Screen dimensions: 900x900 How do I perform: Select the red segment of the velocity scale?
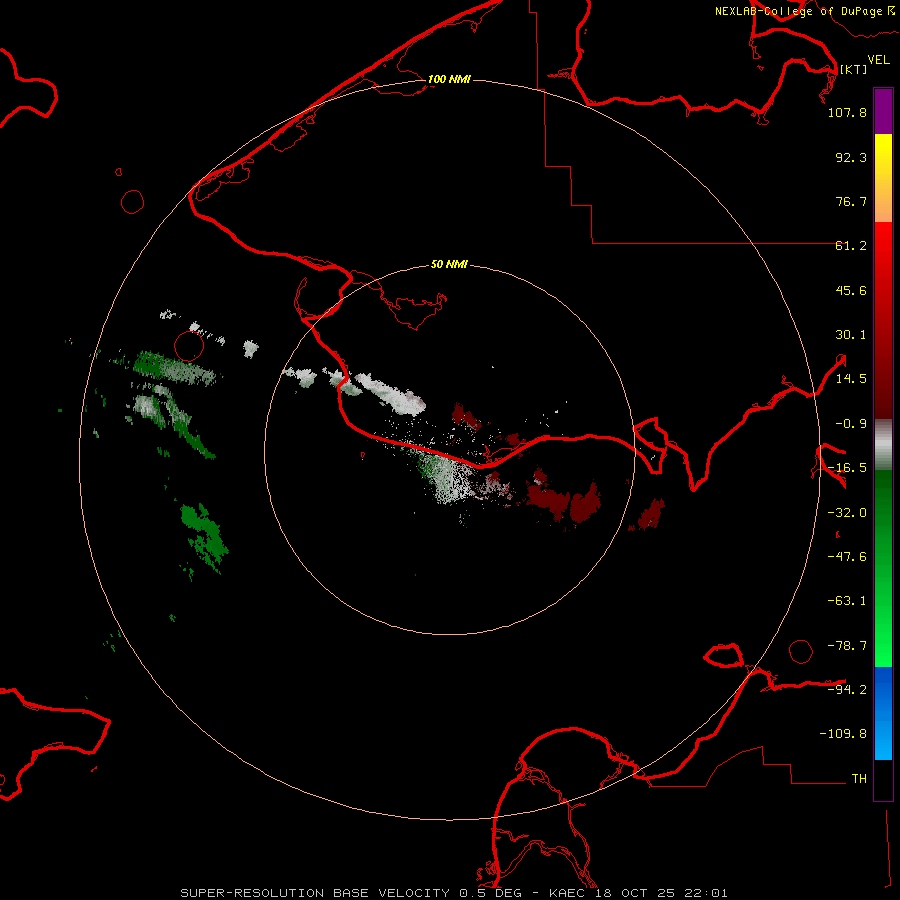tap(883, 320)
